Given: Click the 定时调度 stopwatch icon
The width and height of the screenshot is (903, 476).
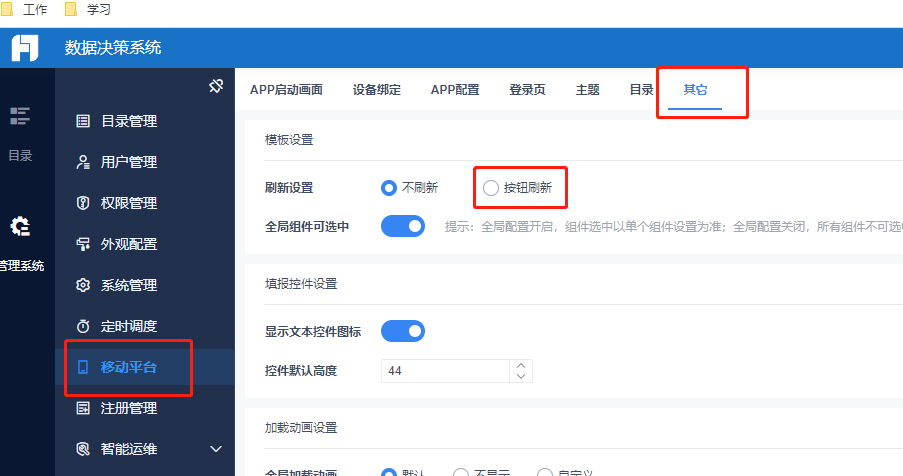Looking at the screenshot, I should (x=83, y=326).
